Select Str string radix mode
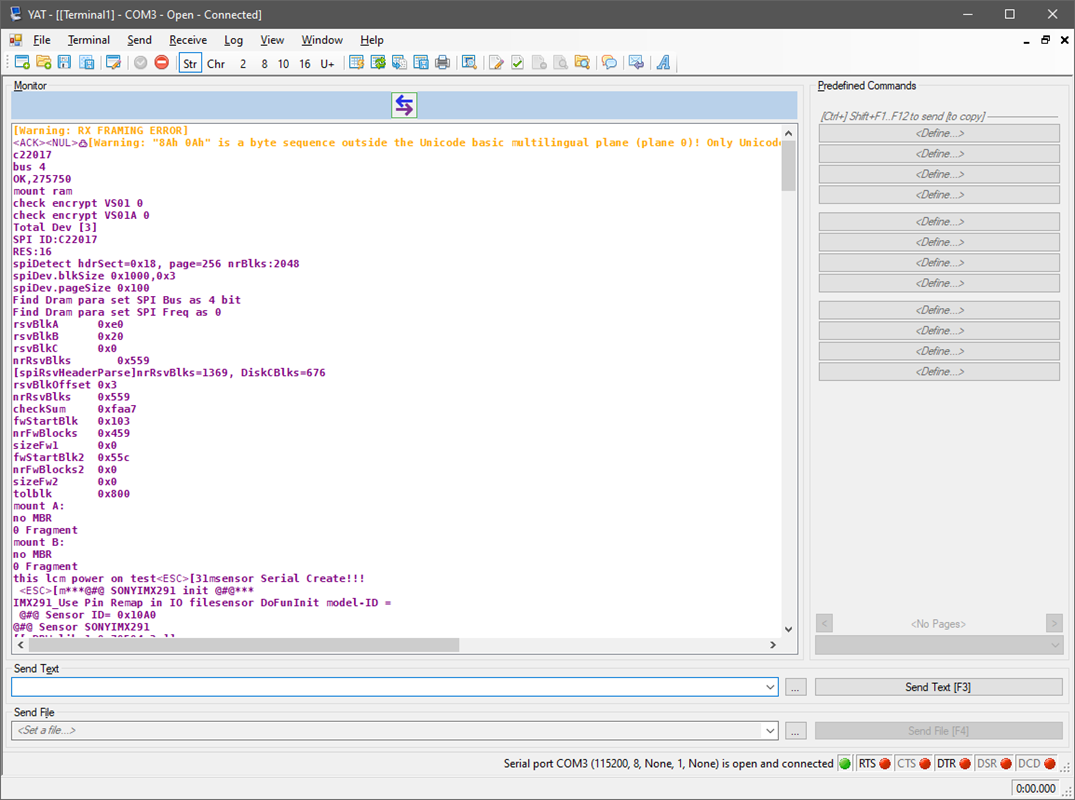Viewport: 1075px width, 800px height. [190, 64]
